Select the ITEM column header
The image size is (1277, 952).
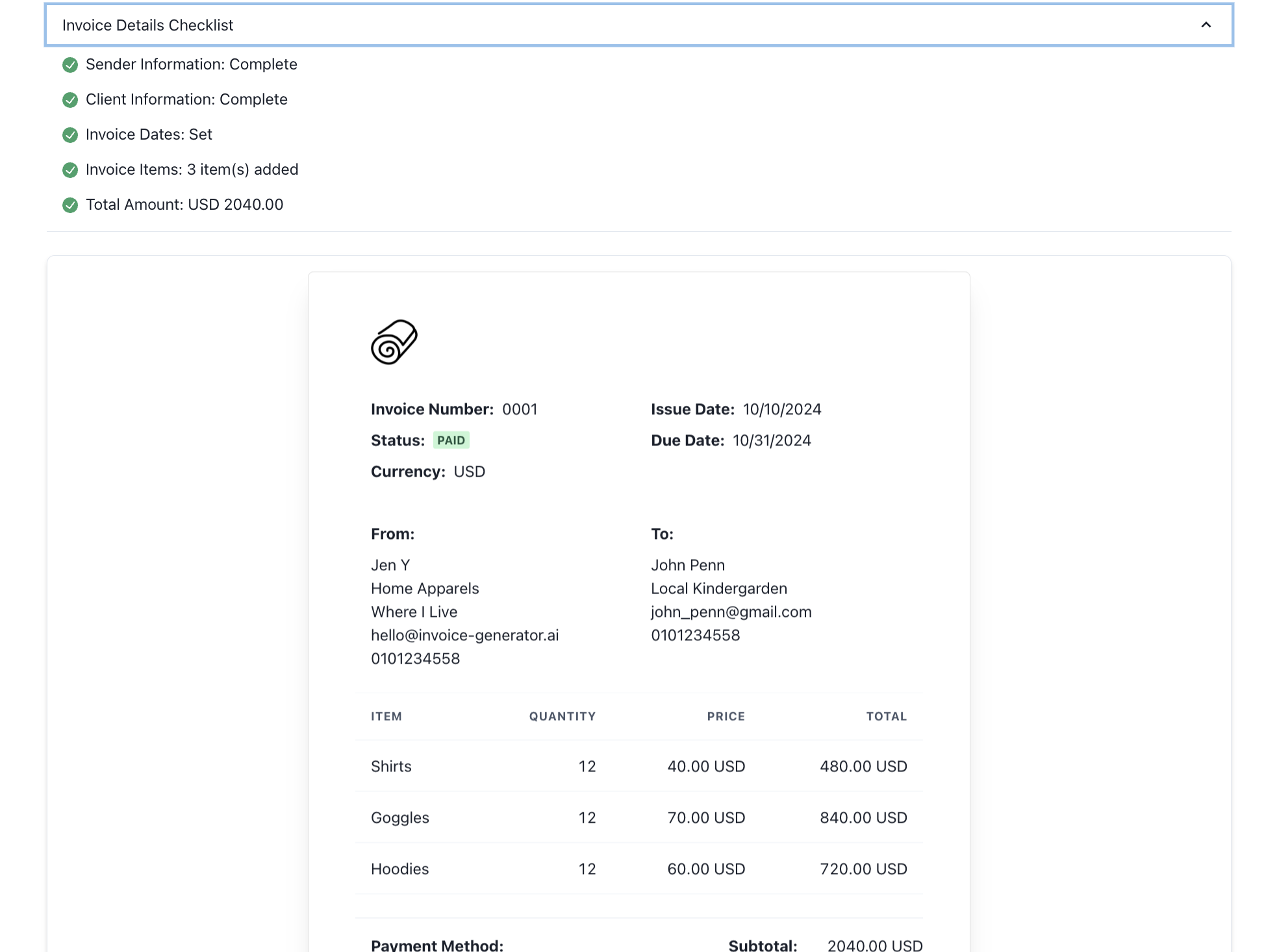pos(386,716)
